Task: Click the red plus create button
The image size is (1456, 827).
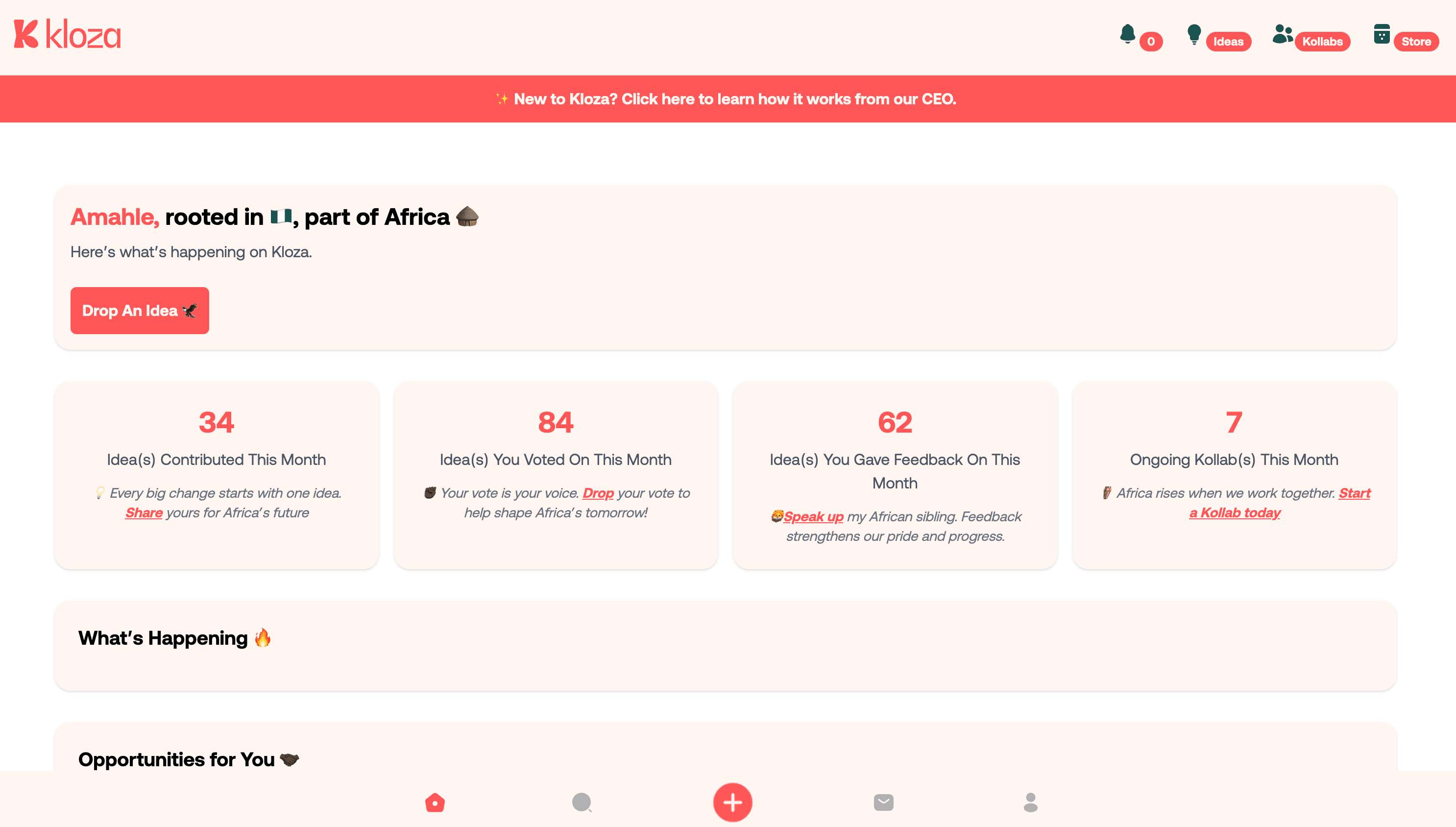Action: [732, 802]
